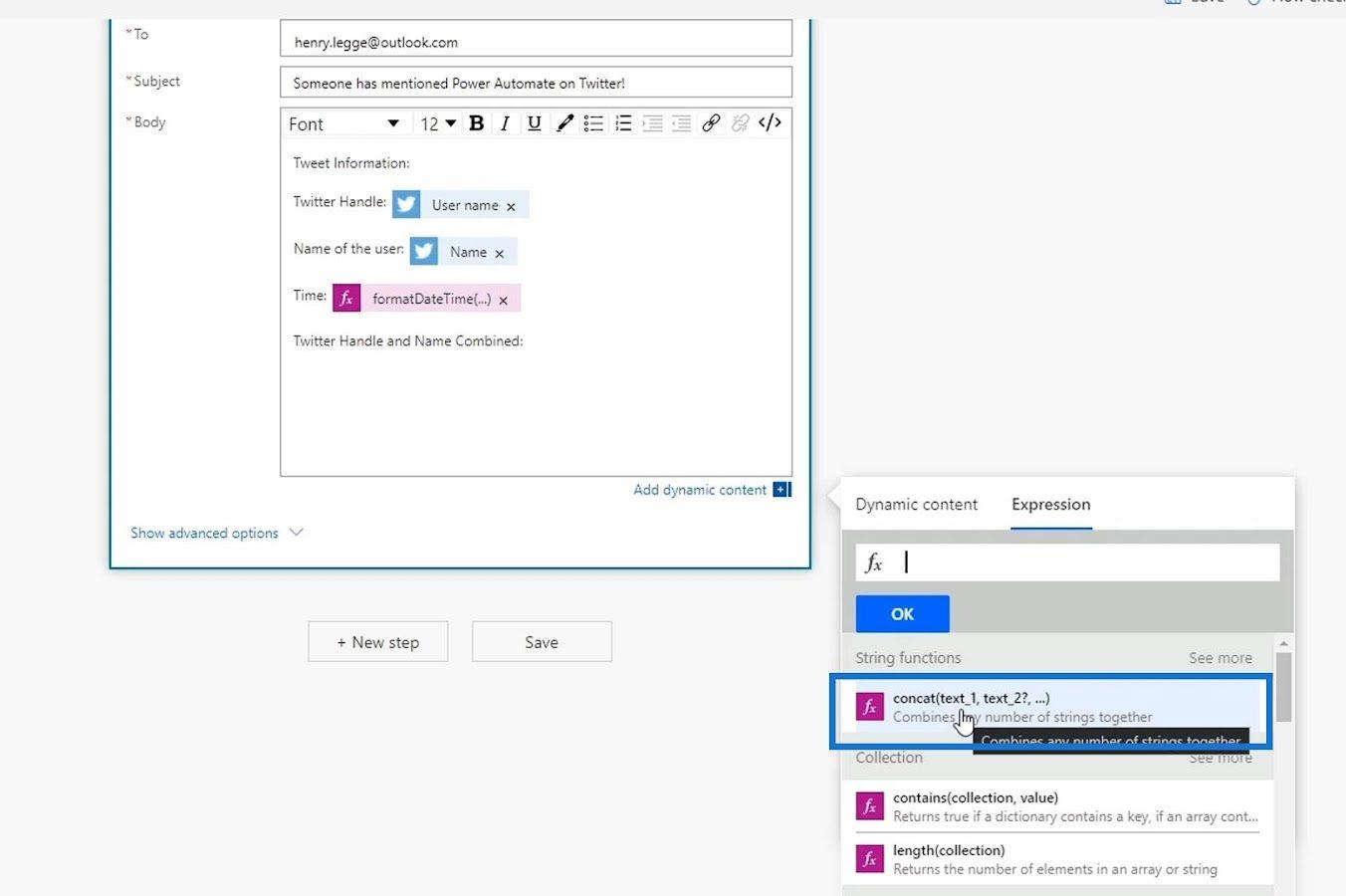Open the font color pen tool
Image resolution: width=1346 pixels, height=896 pixels.
click(x=564, y=123)
